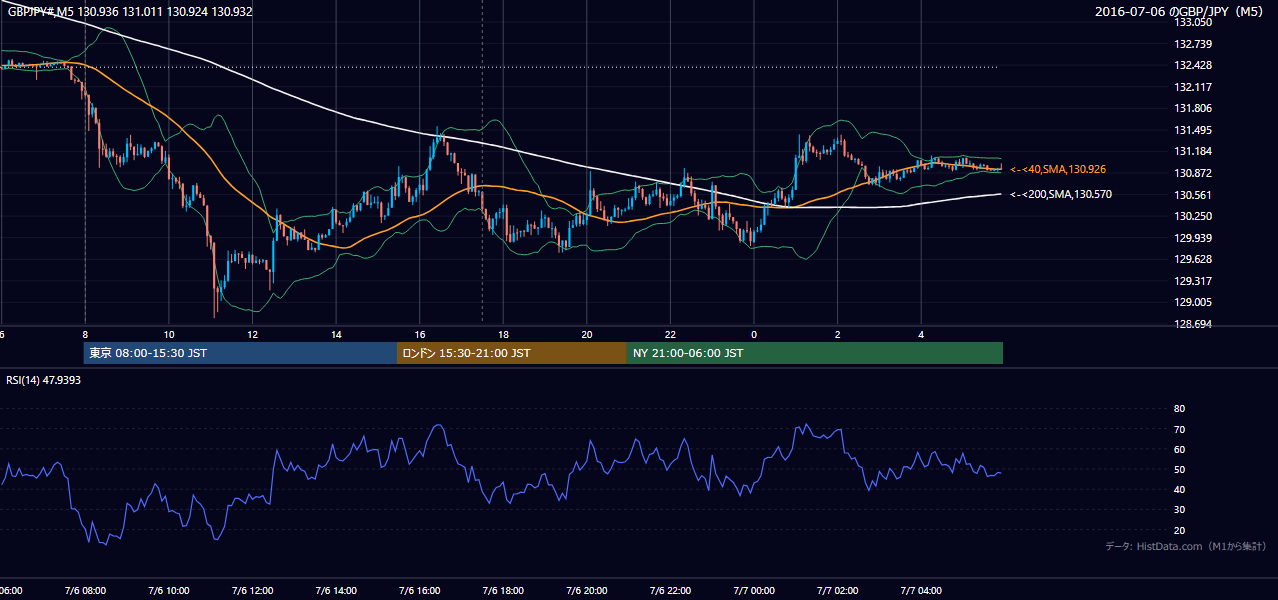Click the RSI 50 level label
The width and height of the screenshot is (1278, 600).
[1179, 469]
